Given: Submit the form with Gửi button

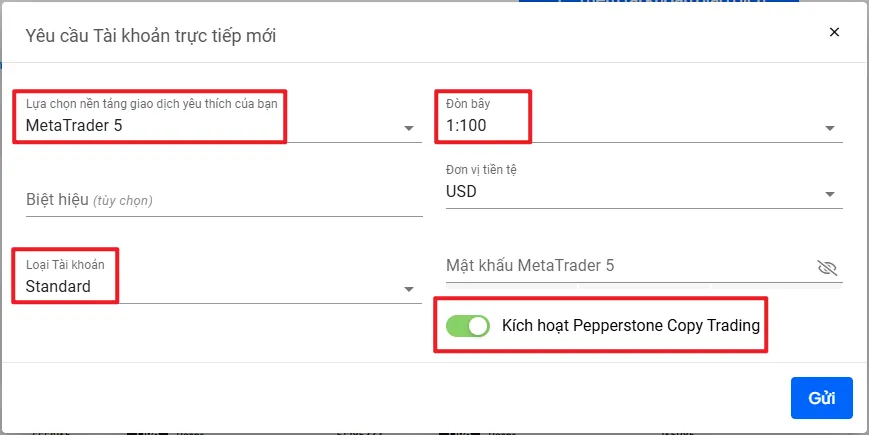Looking at the screenshot, I should click(x=821, y=398).
